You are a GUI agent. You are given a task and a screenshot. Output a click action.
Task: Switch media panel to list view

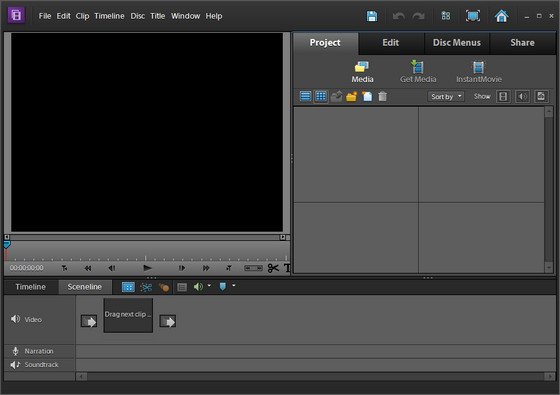point(305,96)
